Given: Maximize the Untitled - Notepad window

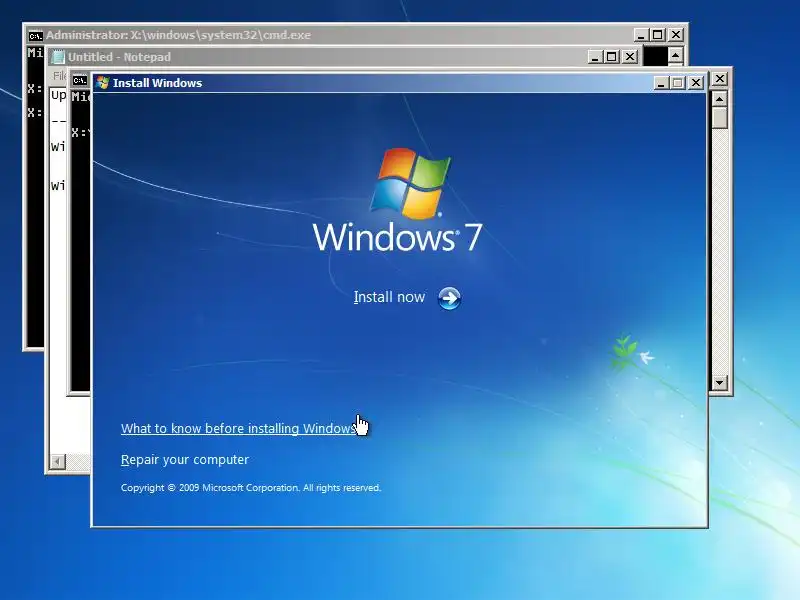Looking at the screenshot, I should (x=612, y=57).
